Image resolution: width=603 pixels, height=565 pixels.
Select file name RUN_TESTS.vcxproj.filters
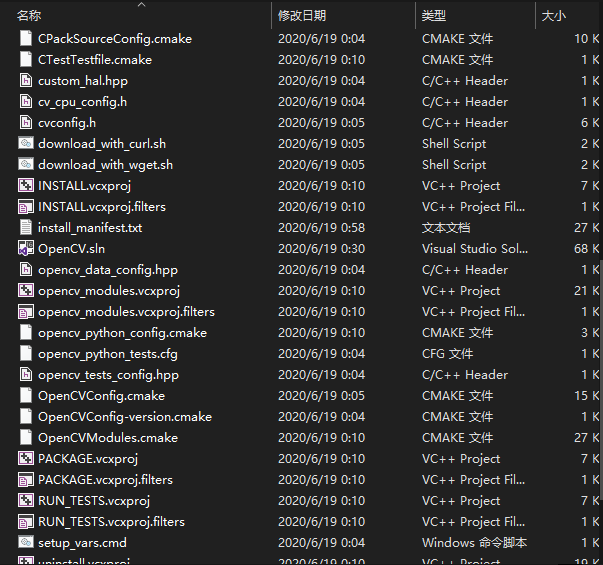[111, 522]
